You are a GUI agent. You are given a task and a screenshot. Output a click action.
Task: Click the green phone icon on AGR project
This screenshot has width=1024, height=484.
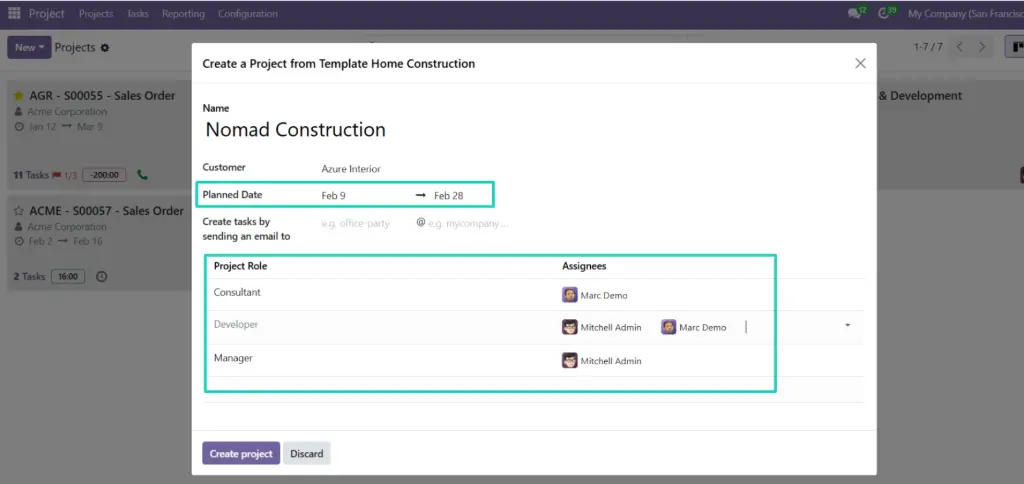tap(142, 174)
